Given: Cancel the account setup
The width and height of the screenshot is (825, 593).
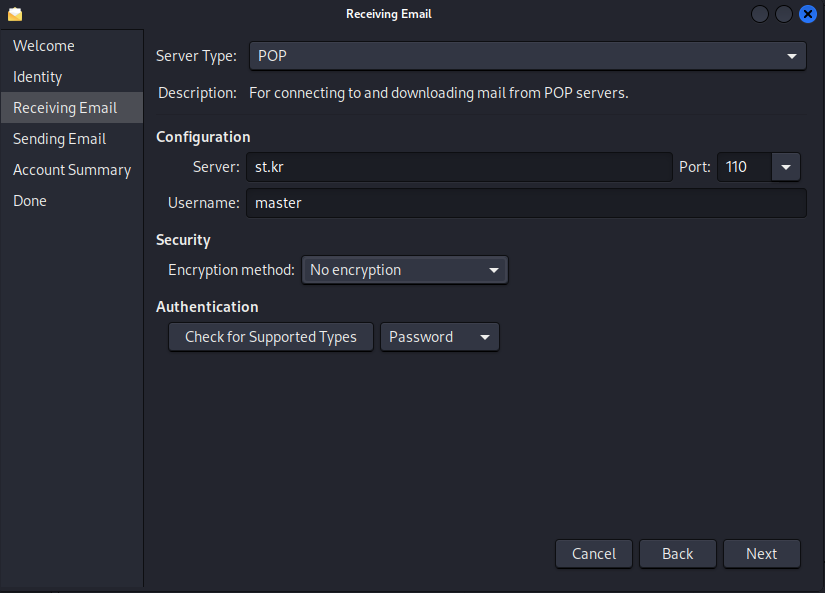Looking at the screenshot, I should click(594, 554).
